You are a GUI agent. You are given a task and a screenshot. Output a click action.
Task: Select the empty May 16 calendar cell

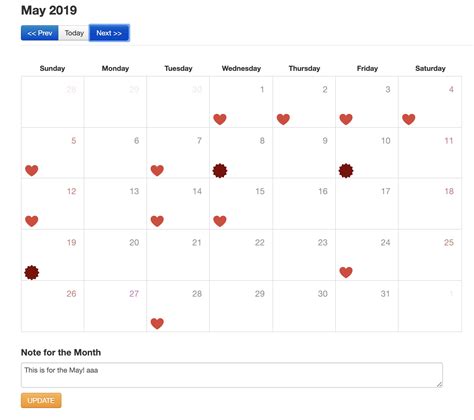304,204
